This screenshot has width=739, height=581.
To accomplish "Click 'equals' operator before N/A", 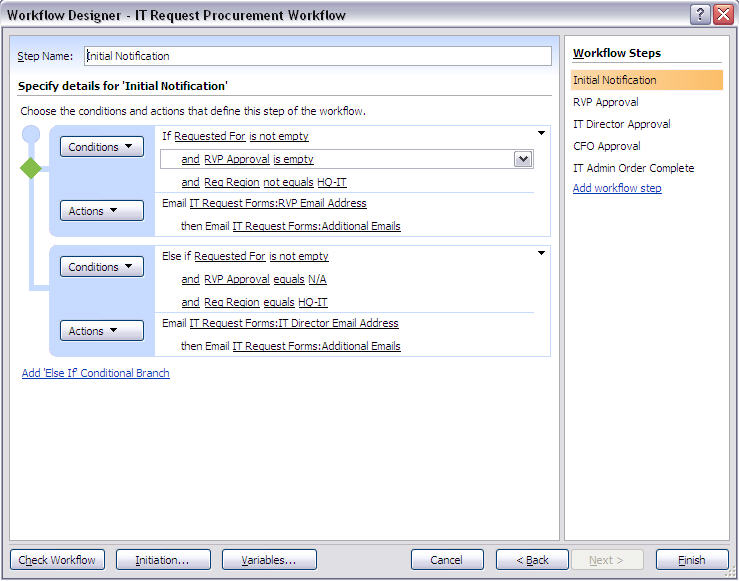I will click(289, 279).
